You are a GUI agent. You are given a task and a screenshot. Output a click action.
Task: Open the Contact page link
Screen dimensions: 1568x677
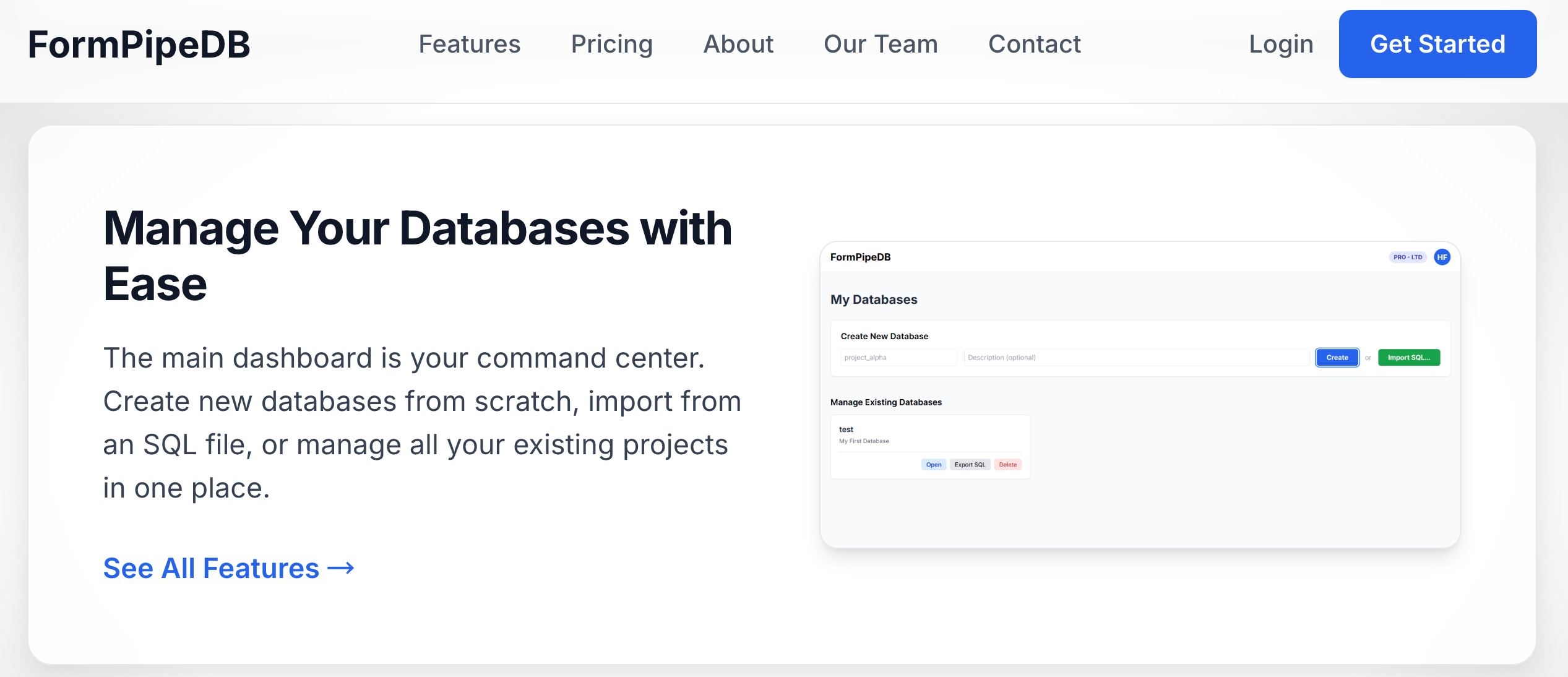click(1034, 45)
